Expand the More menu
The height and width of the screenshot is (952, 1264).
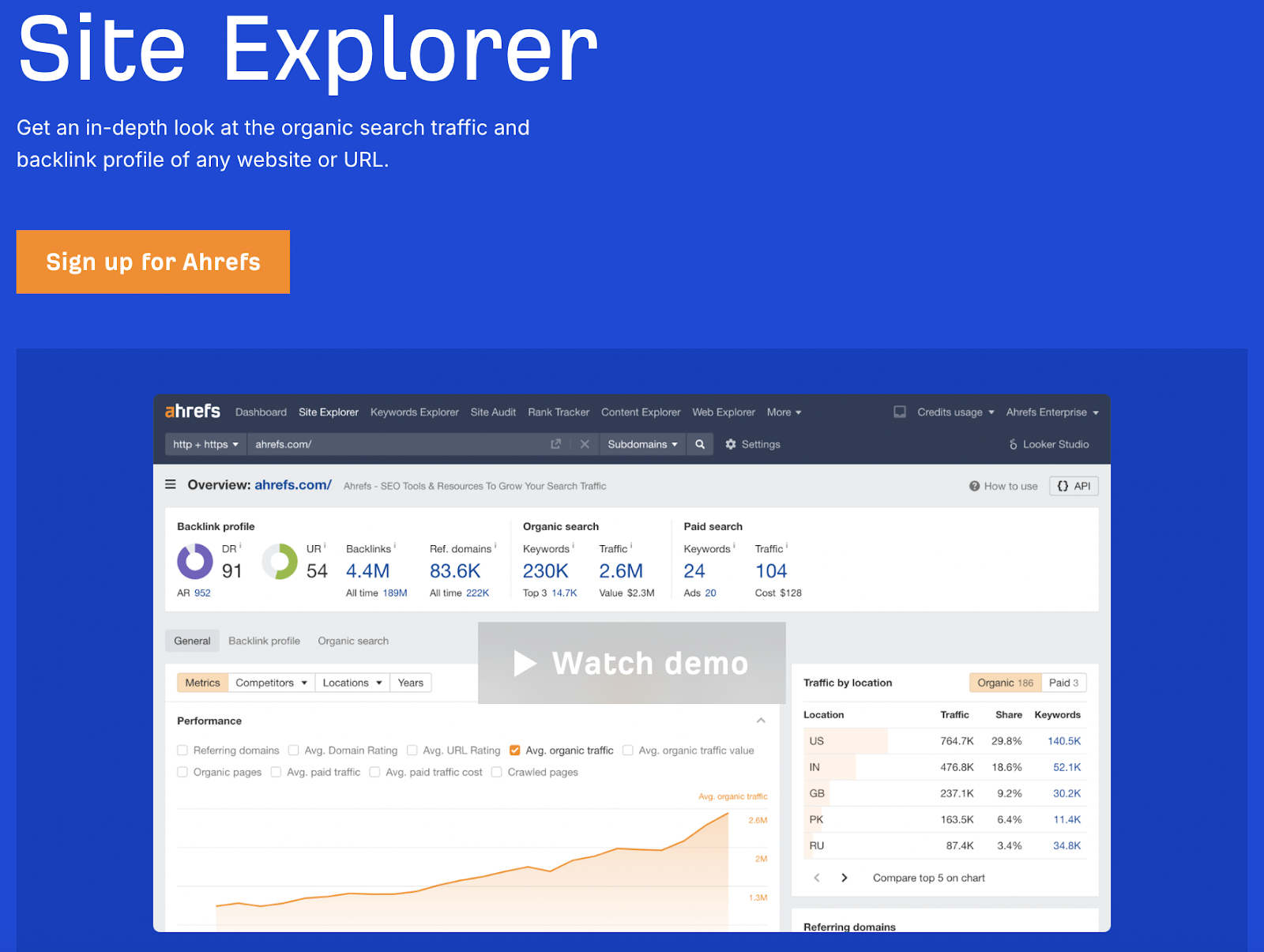click(784, 412)
